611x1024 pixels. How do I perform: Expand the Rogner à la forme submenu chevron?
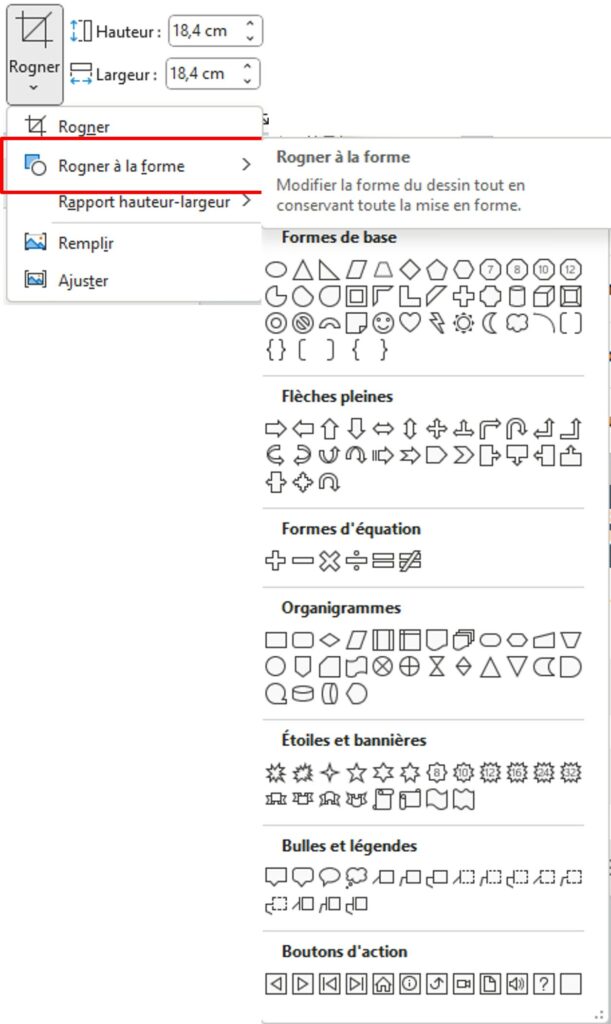point(246,165)
